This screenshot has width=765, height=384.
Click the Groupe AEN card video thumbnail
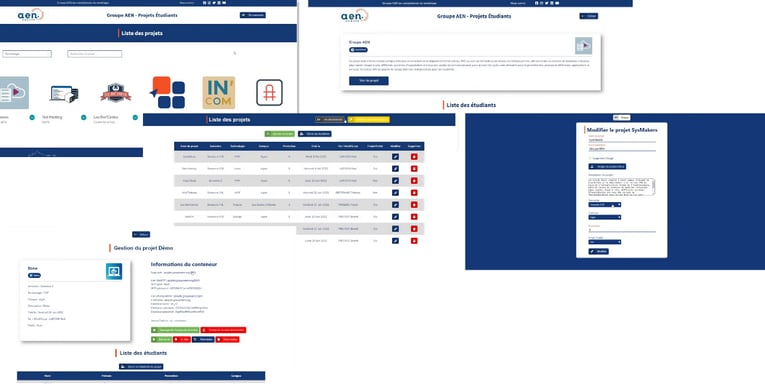[584, 46]
